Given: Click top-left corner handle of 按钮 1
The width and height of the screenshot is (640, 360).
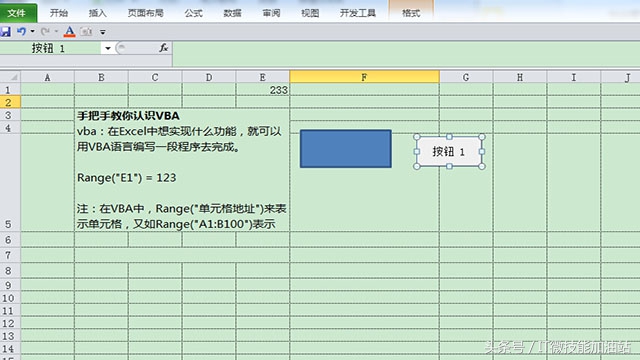Looking at the screenshot, I should [x=417, y=137].
